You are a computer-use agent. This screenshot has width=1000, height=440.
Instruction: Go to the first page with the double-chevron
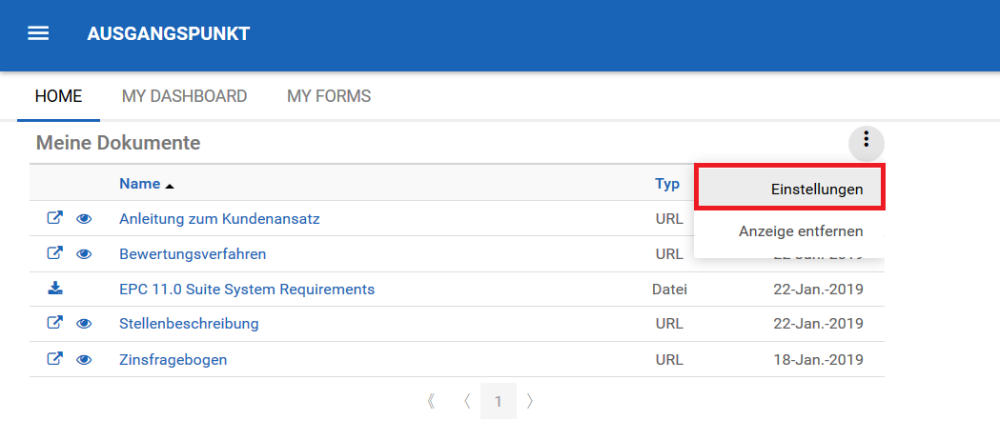point(432,402)
